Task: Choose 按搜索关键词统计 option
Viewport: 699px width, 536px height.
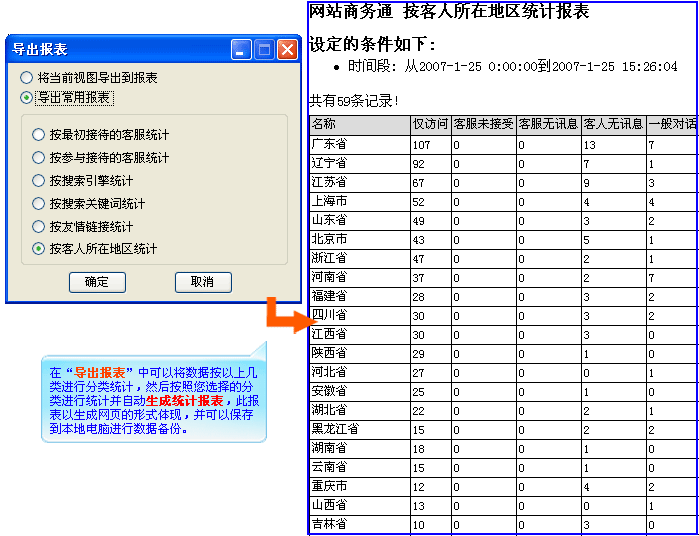Action: click(39, 203)
